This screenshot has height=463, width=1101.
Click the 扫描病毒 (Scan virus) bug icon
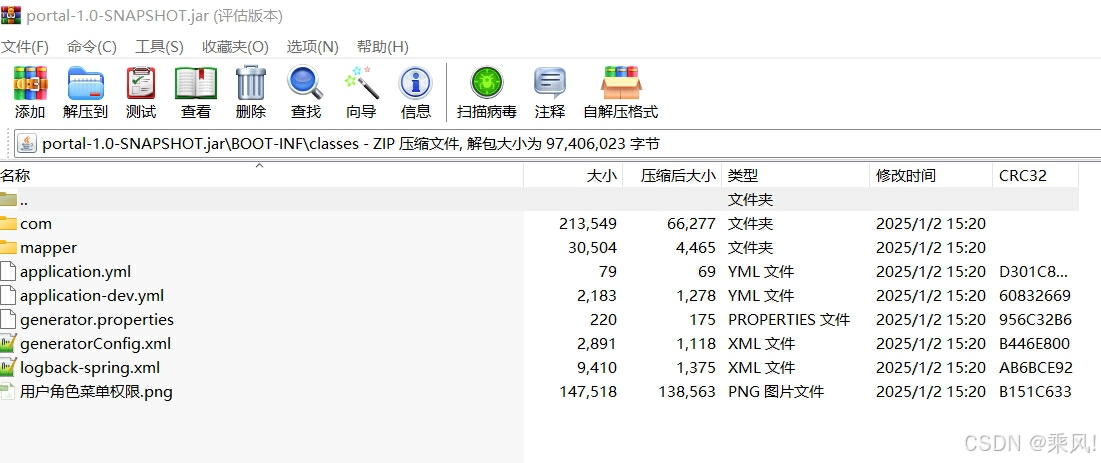pyautogui.click(x=487, y=84)
